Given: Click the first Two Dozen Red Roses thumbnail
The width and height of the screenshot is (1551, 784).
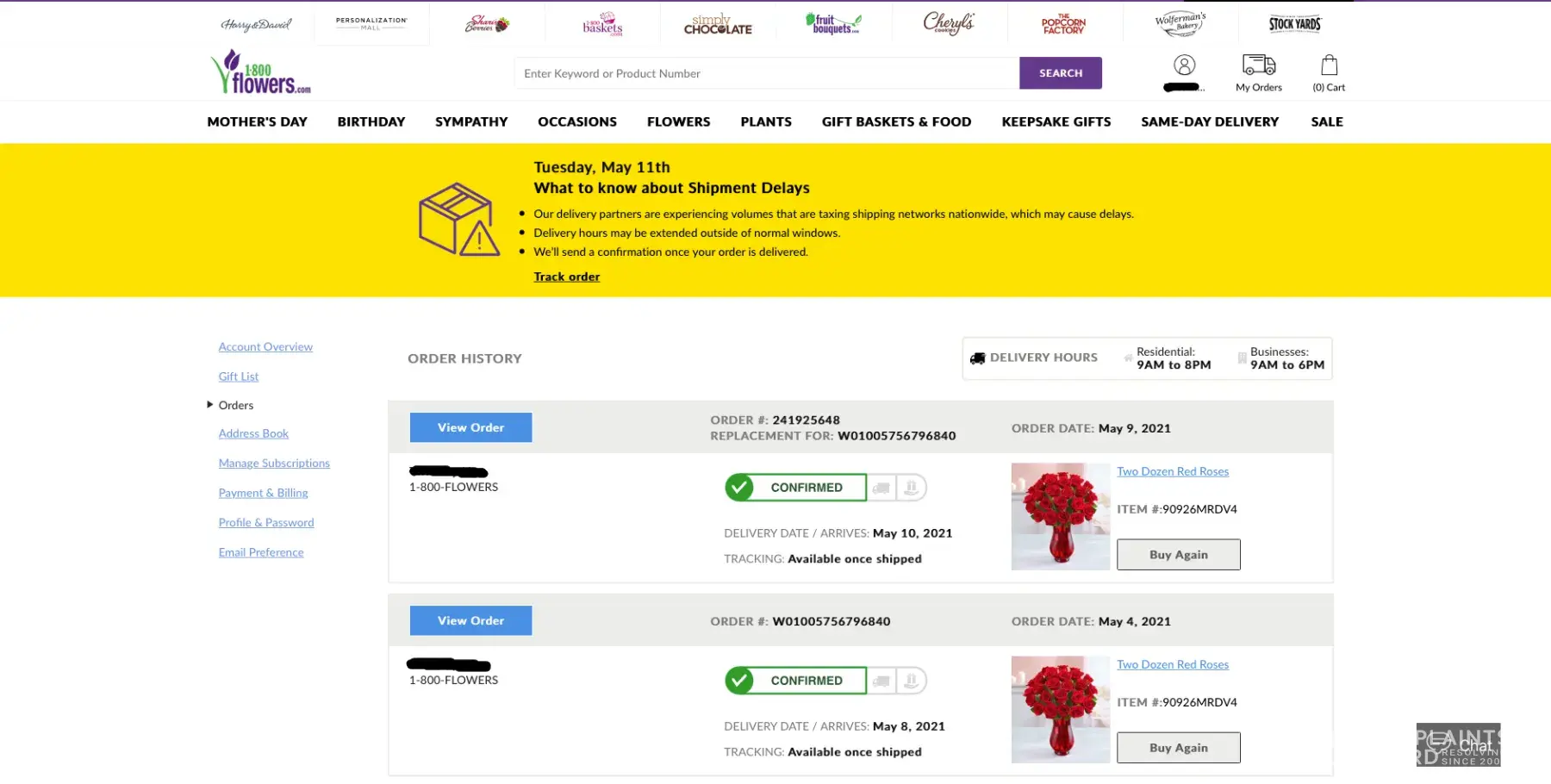Looking at the screenshot, I should pyautogui.click(x=1060, y=516).
